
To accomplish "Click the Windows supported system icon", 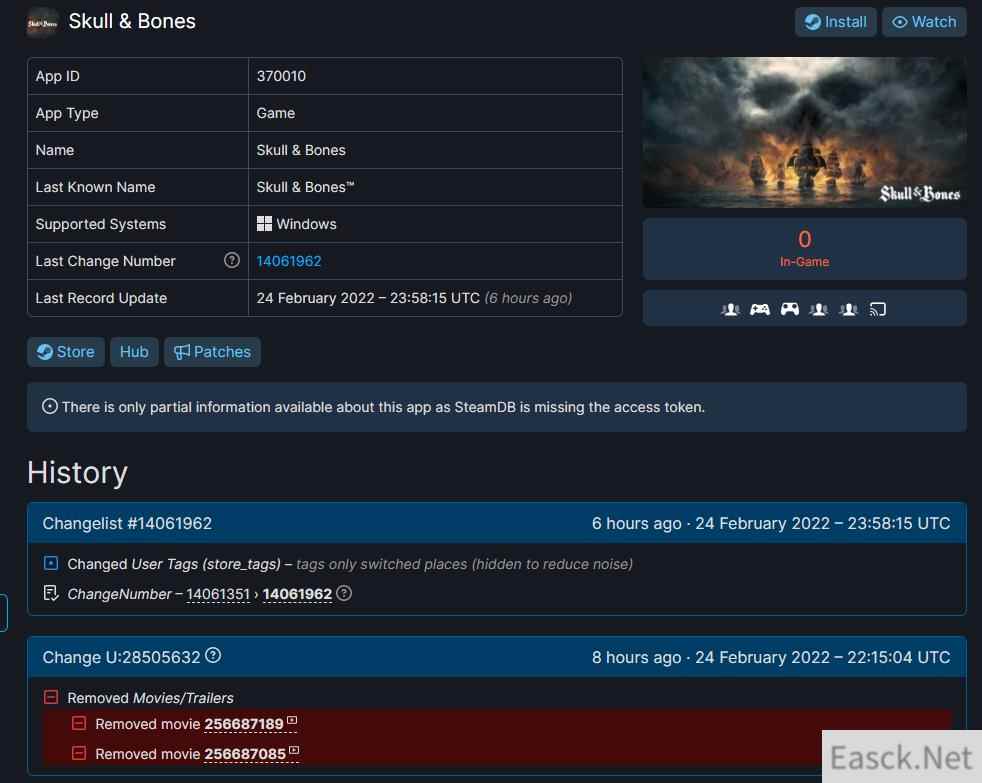I will tap(264, 224).
